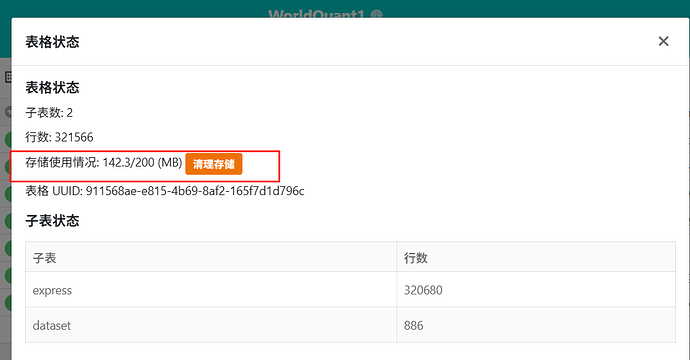Image resolution: width=690 pixels, height=360 pixels.
Task: Click the 886 row count cell
Action: (x=414, y=325)
